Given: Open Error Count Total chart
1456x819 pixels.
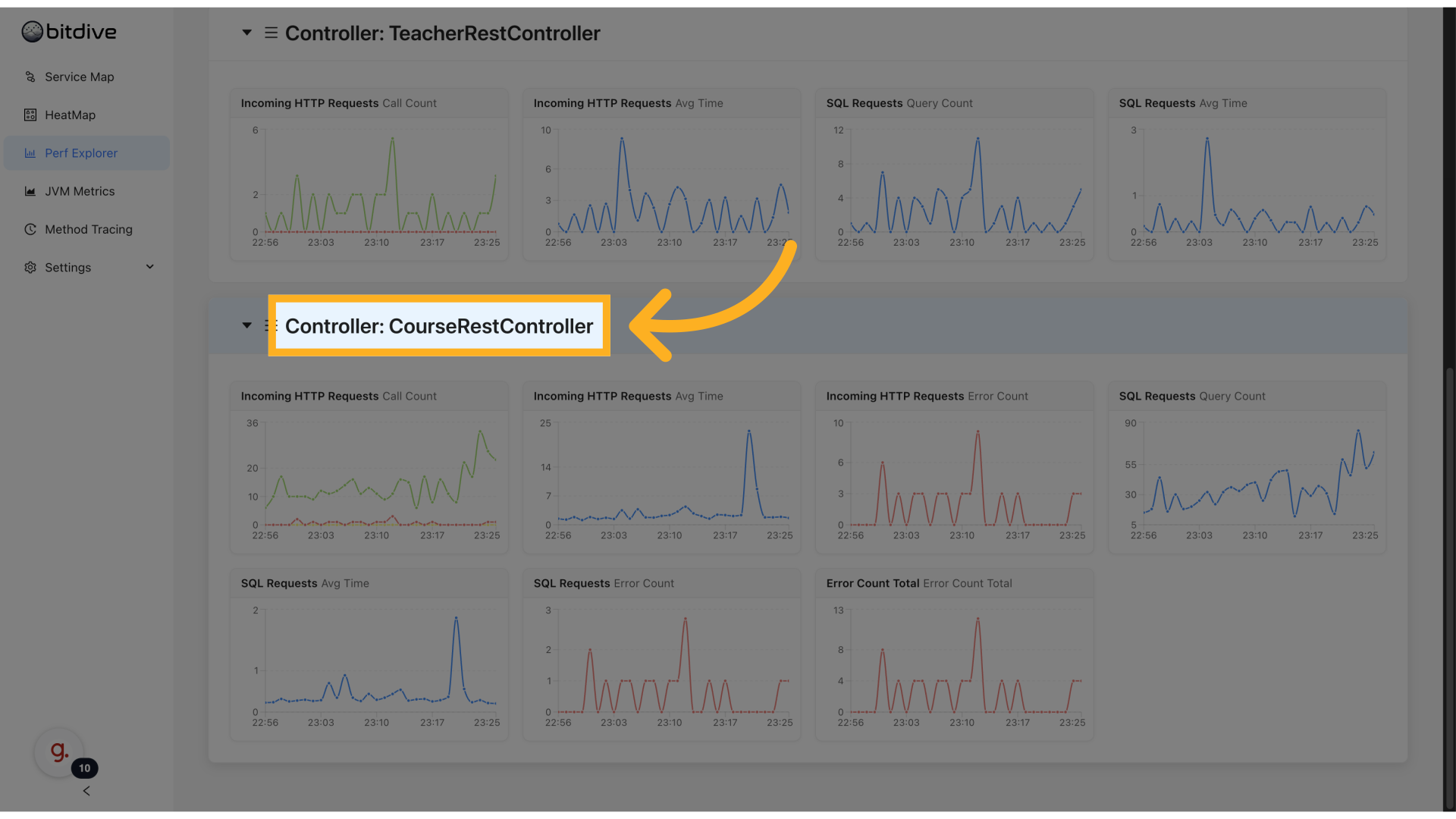Looking at the screenshot, I should click(955, 654).
